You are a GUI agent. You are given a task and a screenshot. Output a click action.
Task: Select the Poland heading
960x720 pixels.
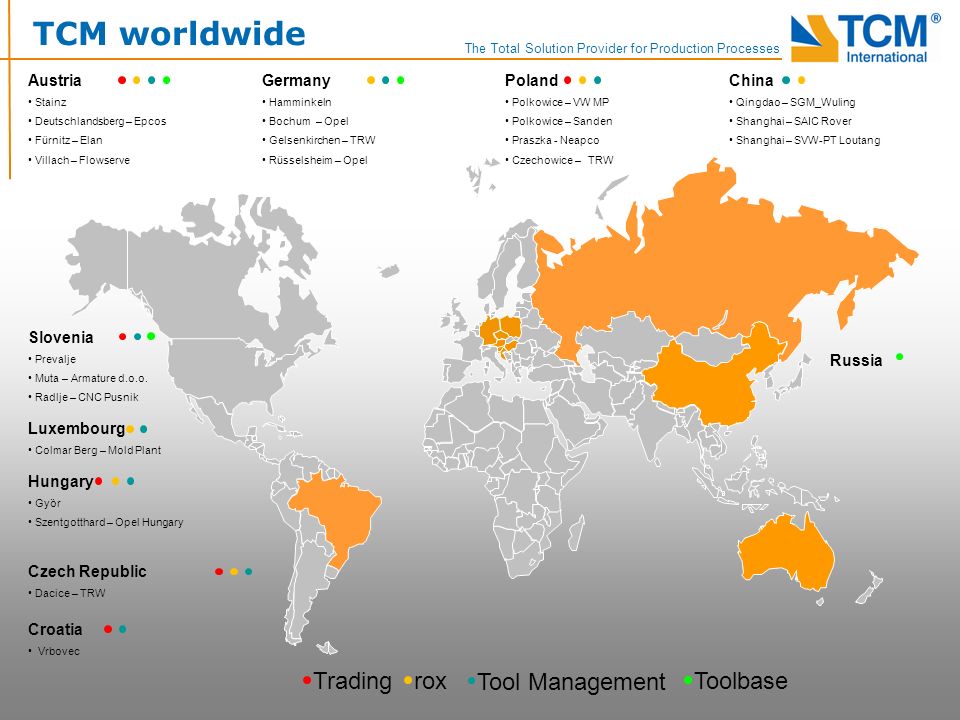[x=531, y=80]
